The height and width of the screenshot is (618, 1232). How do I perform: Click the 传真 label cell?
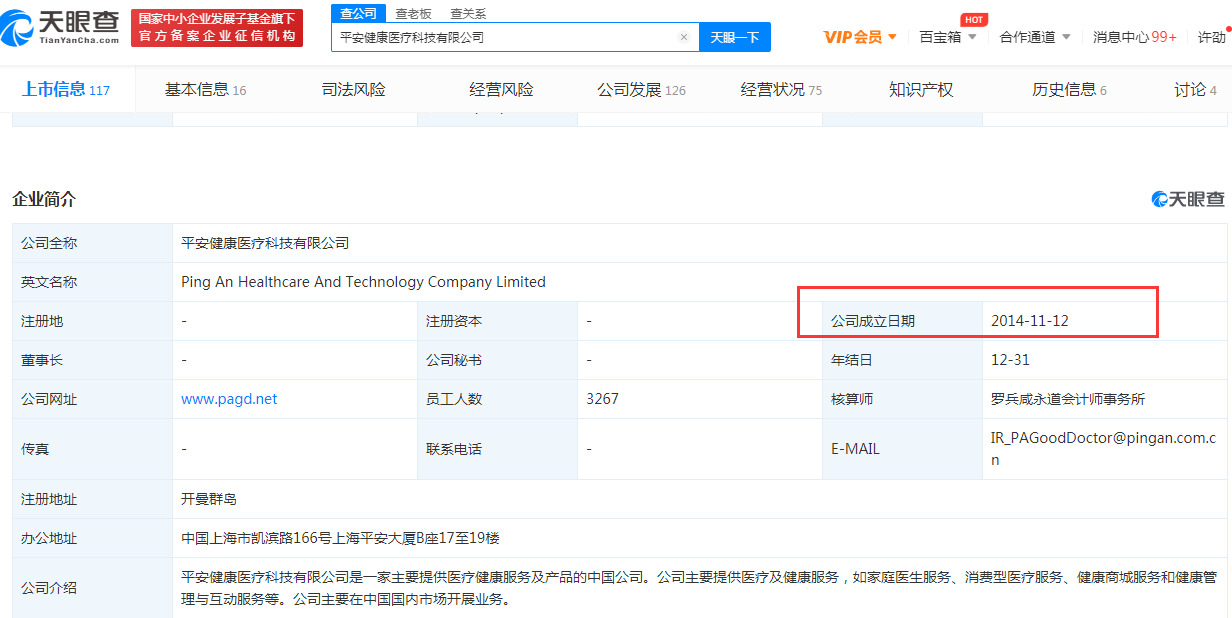click(92, 449)
